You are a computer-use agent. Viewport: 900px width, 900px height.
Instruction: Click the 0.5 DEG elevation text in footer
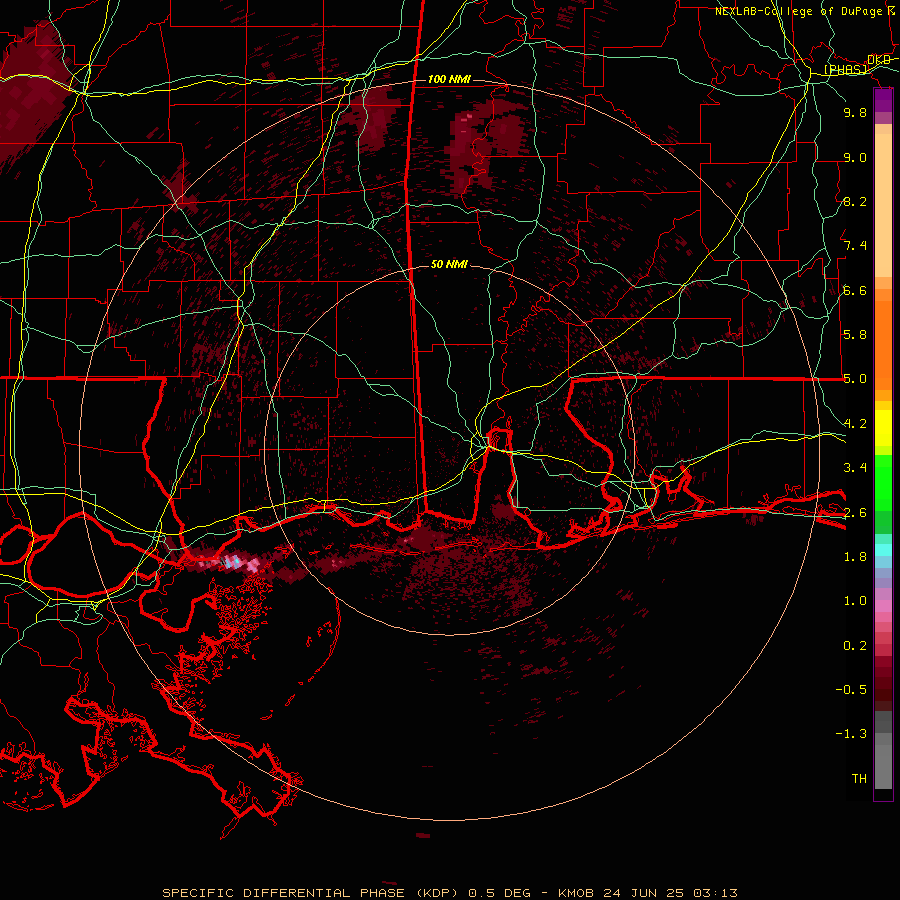point(499,893)
